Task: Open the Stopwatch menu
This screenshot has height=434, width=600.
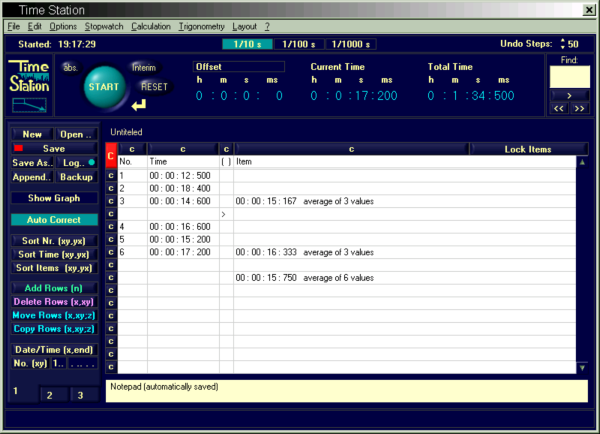Action: (103, 25)
